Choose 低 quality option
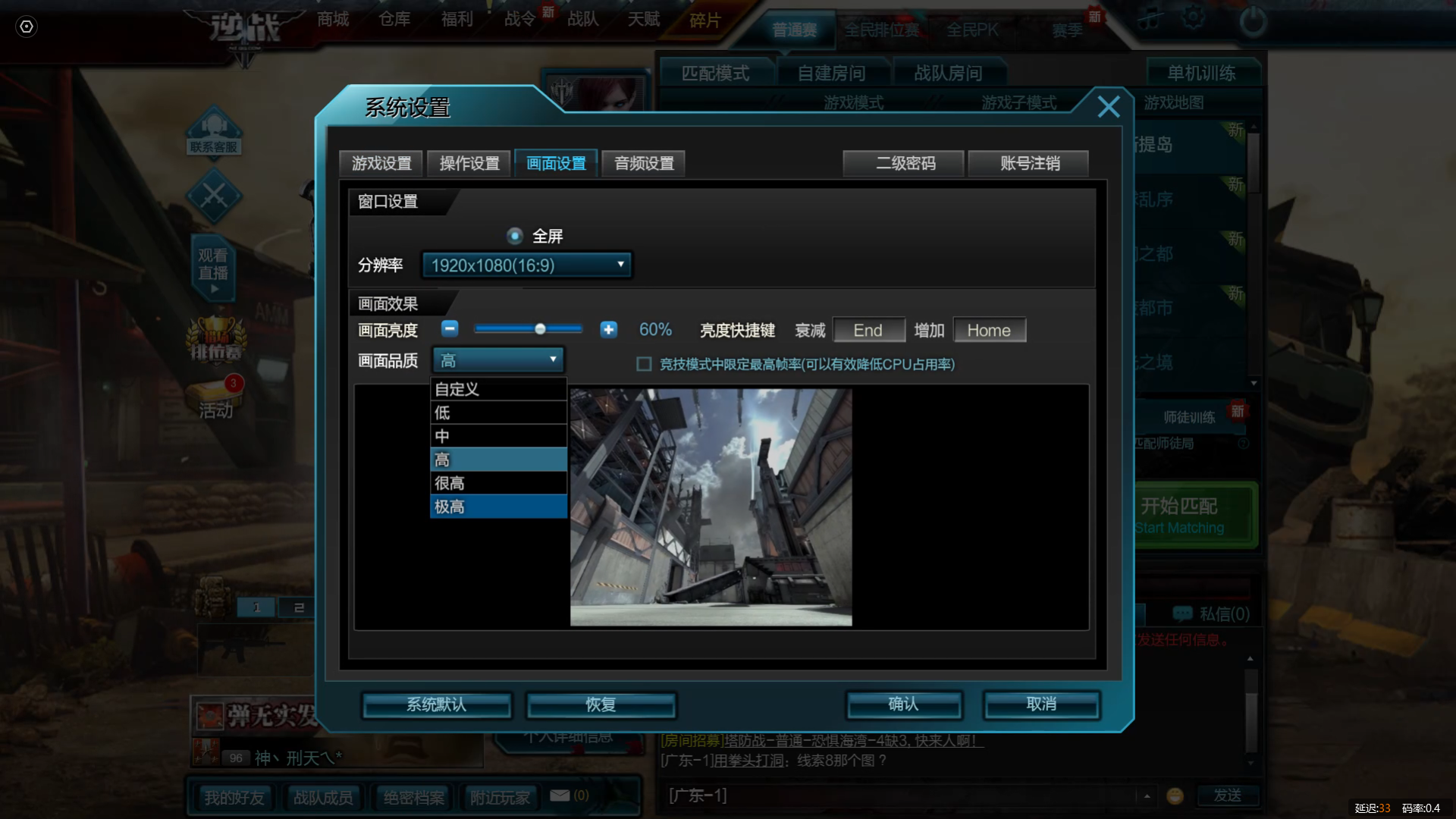1456x819 pixels. coord(498,413)
